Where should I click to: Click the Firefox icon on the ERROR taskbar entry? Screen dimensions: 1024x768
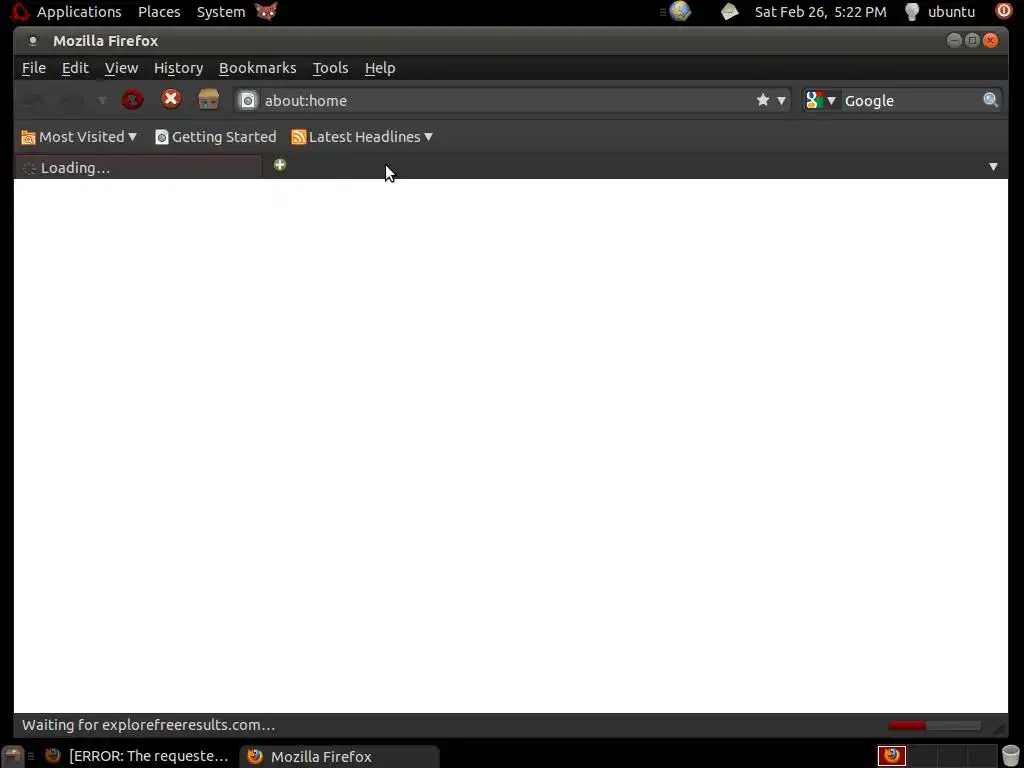point(53,756)
